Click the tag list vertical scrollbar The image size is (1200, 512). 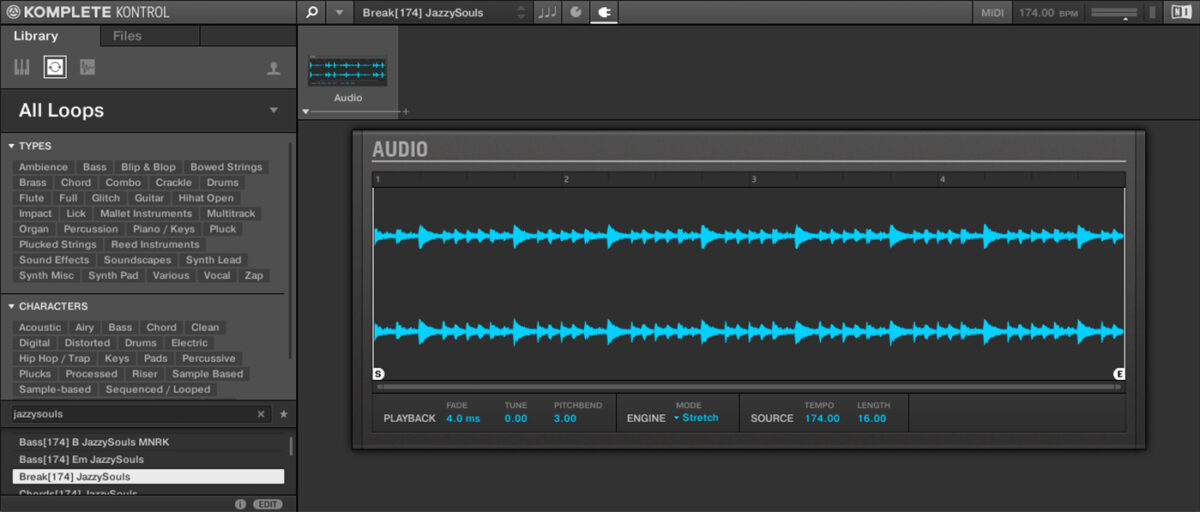[x=291, y=250]
